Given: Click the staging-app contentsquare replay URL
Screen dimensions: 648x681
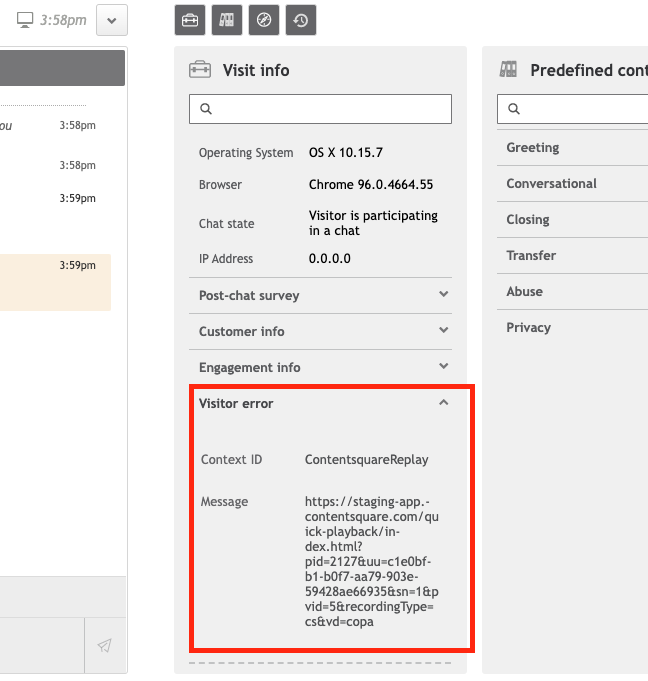Looking at the screenshot, I should coord(371,562).
